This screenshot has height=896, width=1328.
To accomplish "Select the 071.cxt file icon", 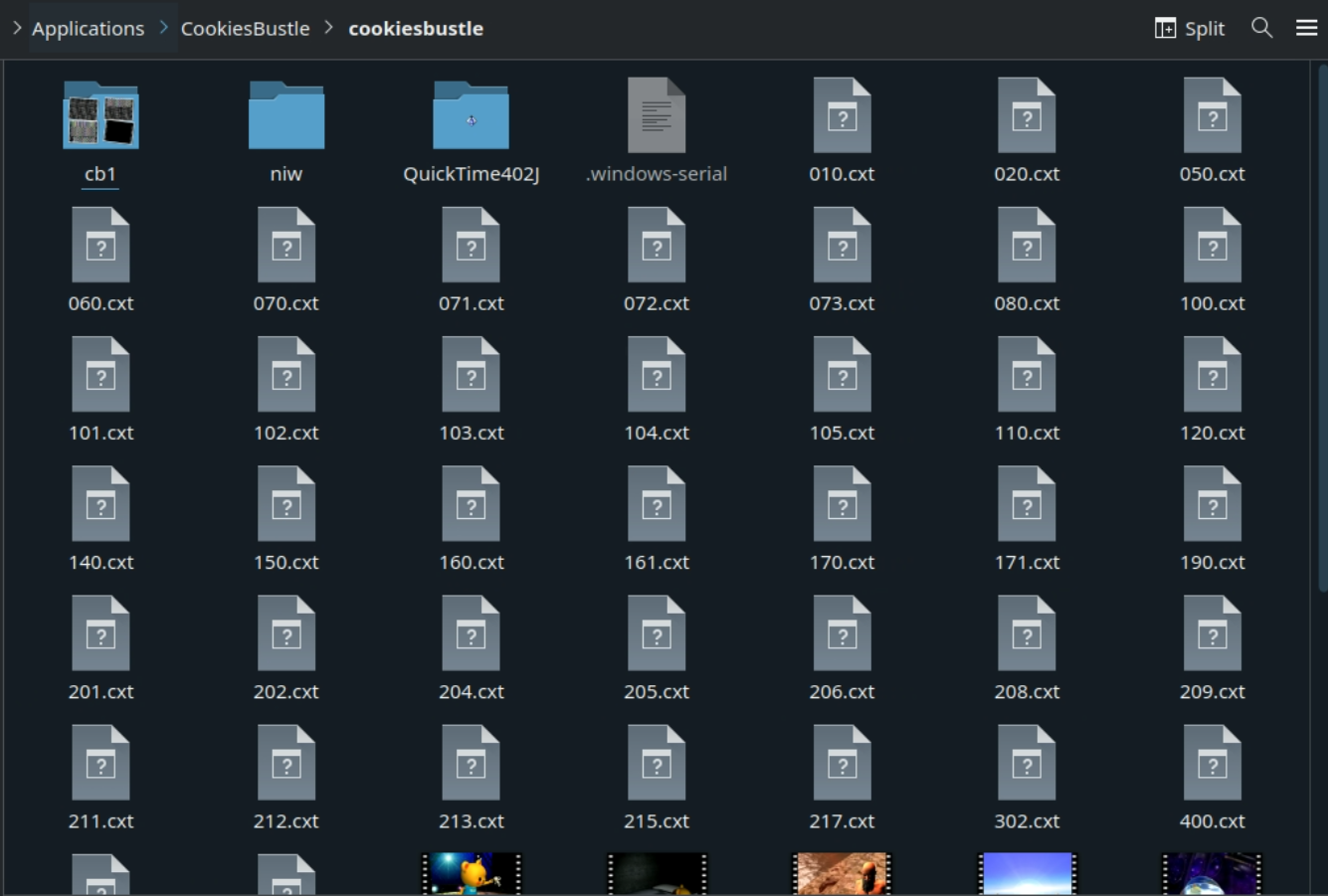I will click(472, 245).
